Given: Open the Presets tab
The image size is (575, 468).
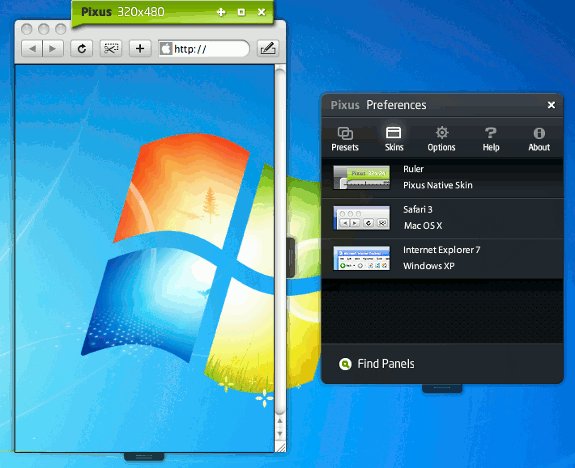Looking at the screenshot, I should 345,139.
